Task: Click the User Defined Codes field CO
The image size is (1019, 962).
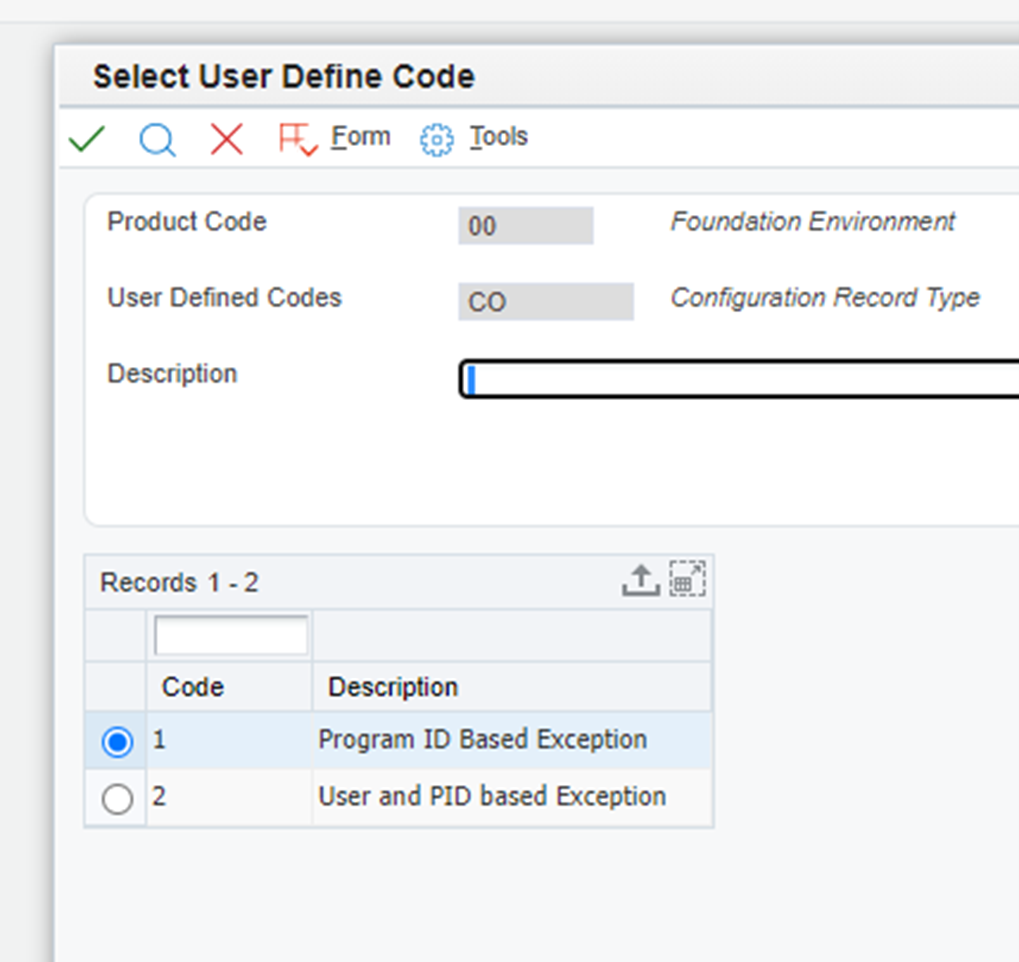Action: coord(546,302)
